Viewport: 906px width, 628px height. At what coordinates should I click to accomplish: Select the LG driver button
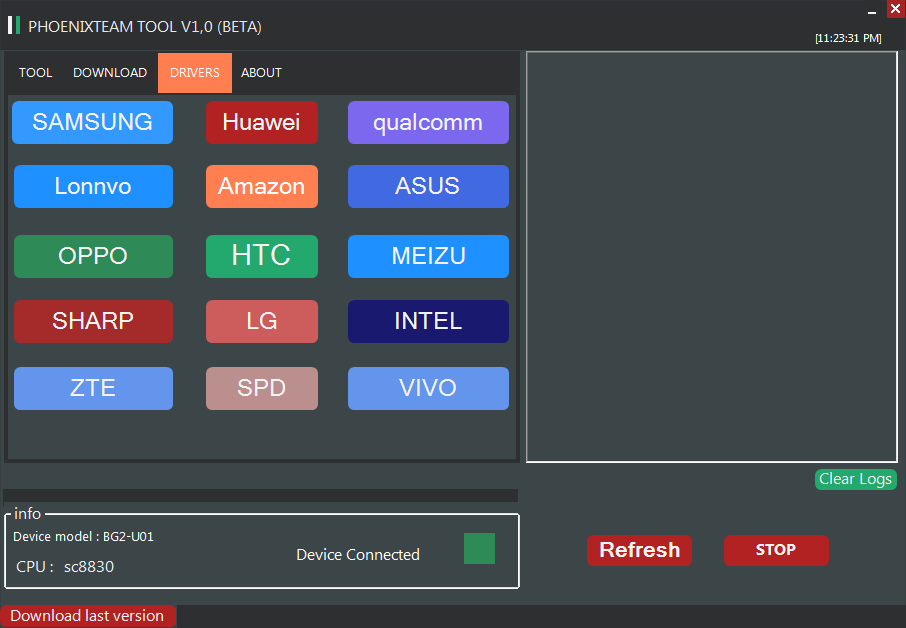click(261, 321)
